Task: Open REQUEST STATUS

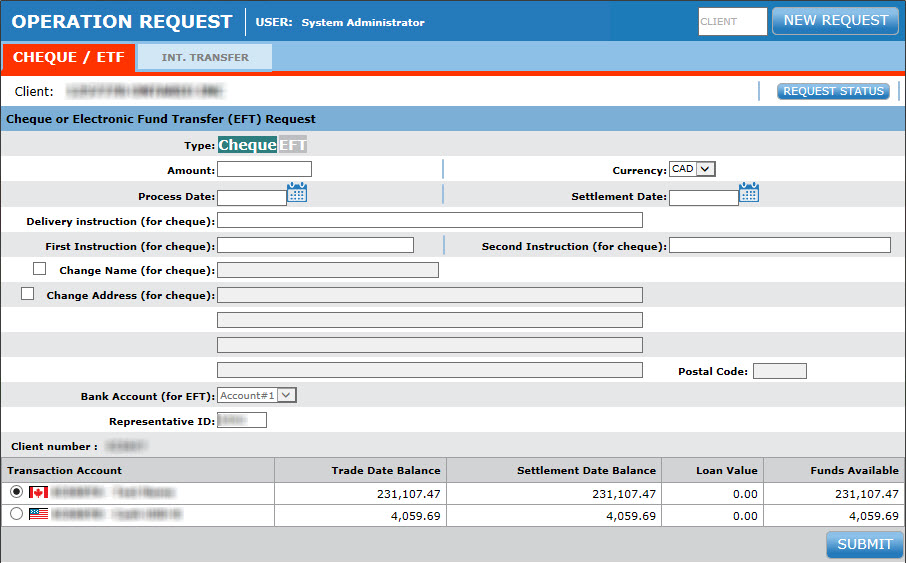Action: point(833,91)
